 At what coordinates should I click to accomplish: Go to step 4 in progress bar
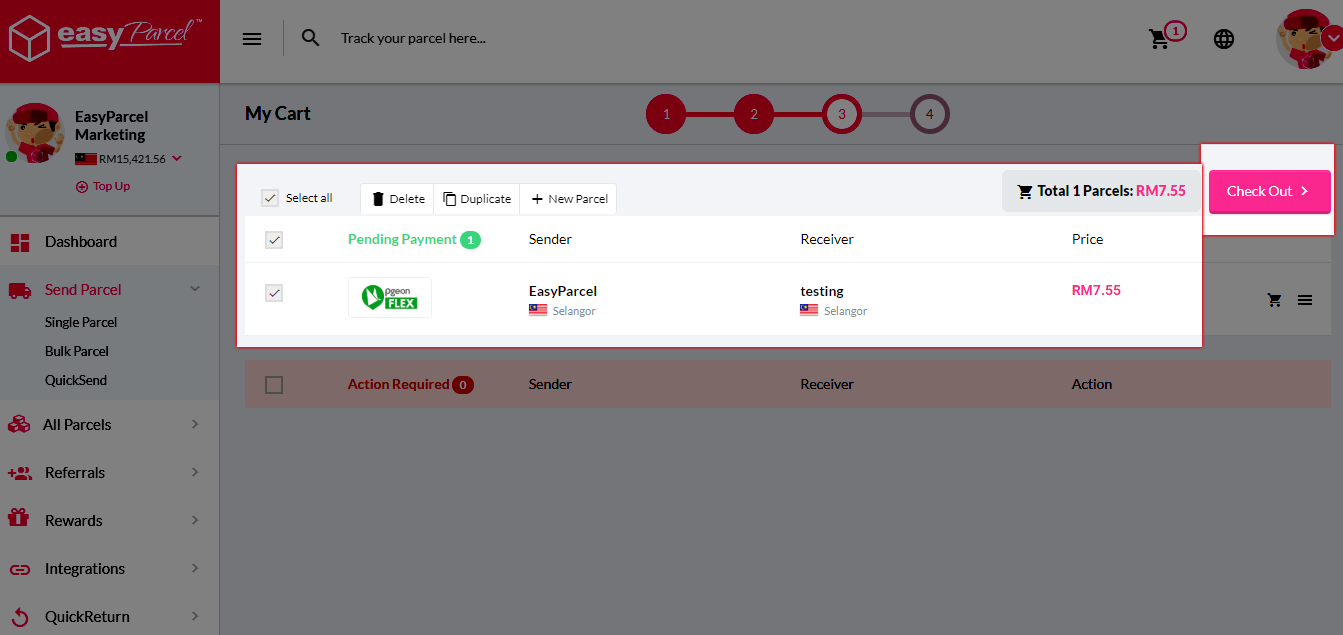pos(930,114)
